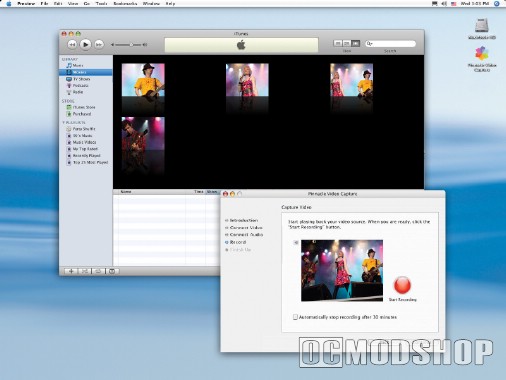Image resolution: width=506 pixels, height=380 pixels.
Task: Click the iTunes previous track button
Action: [x=72, y=44]
